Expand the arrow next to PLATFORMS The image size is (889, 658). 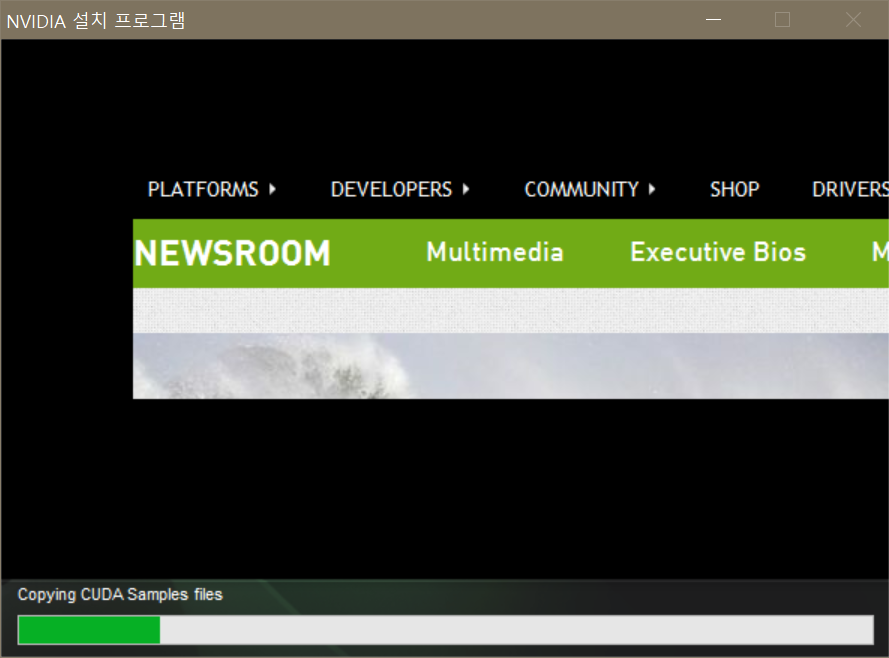[x=273, y=189]
